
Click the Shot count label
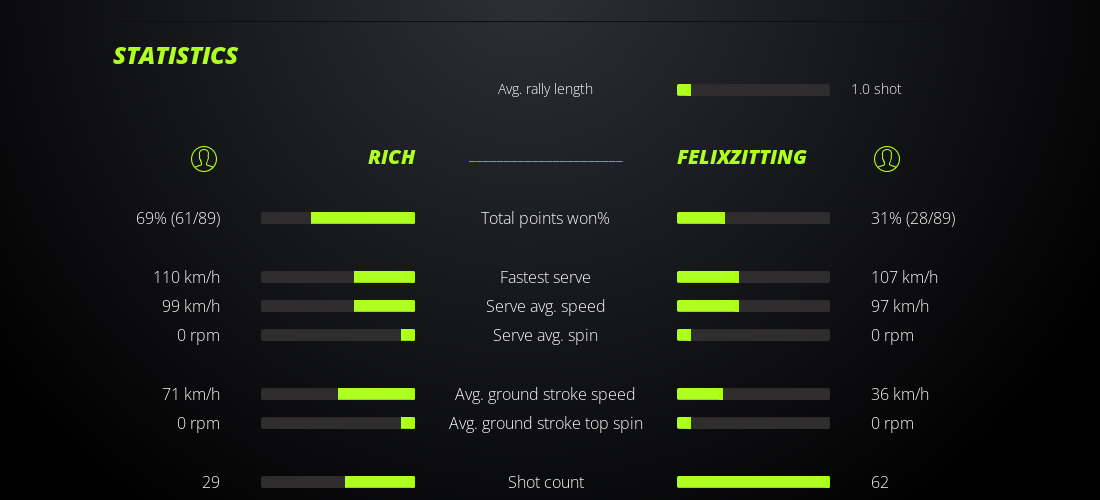point(545,482)
